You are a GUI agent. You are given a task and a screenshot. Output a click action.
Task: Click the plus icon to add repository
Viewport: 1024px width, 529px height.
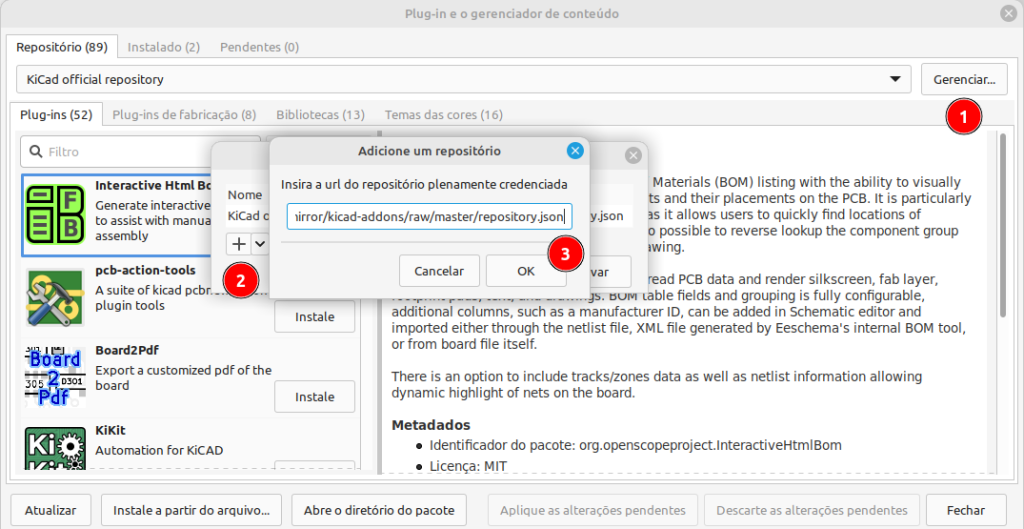point(239,244)
